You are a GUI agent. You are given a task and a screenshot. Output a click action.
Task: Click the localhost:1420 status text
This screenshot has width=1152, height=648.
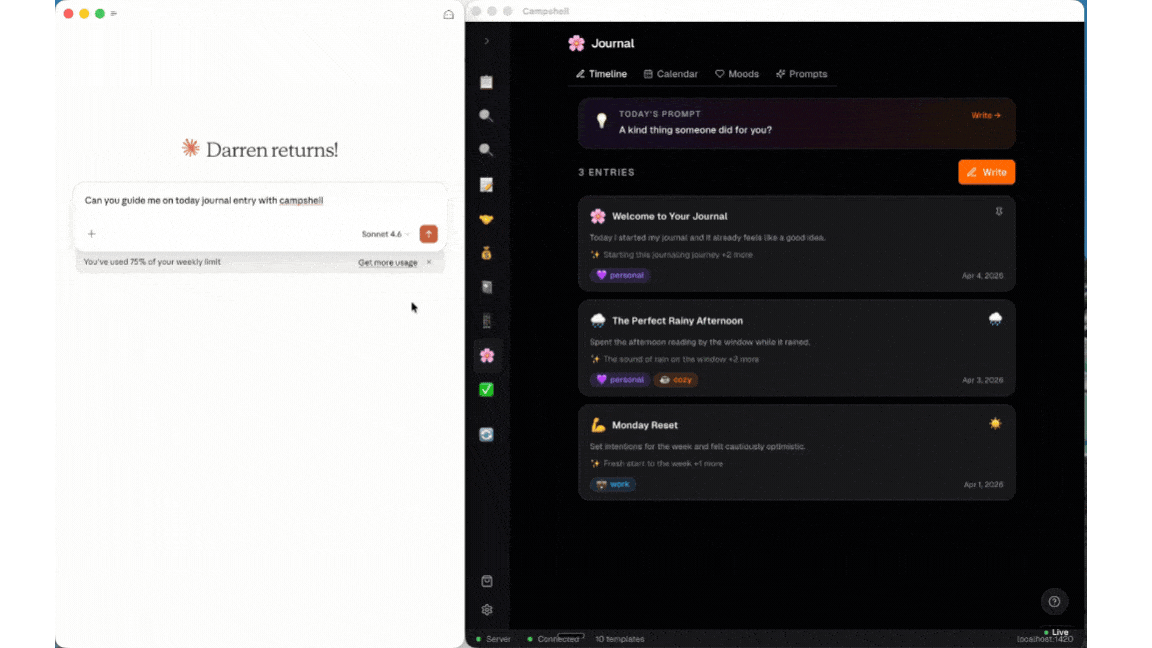[1045, 639]
